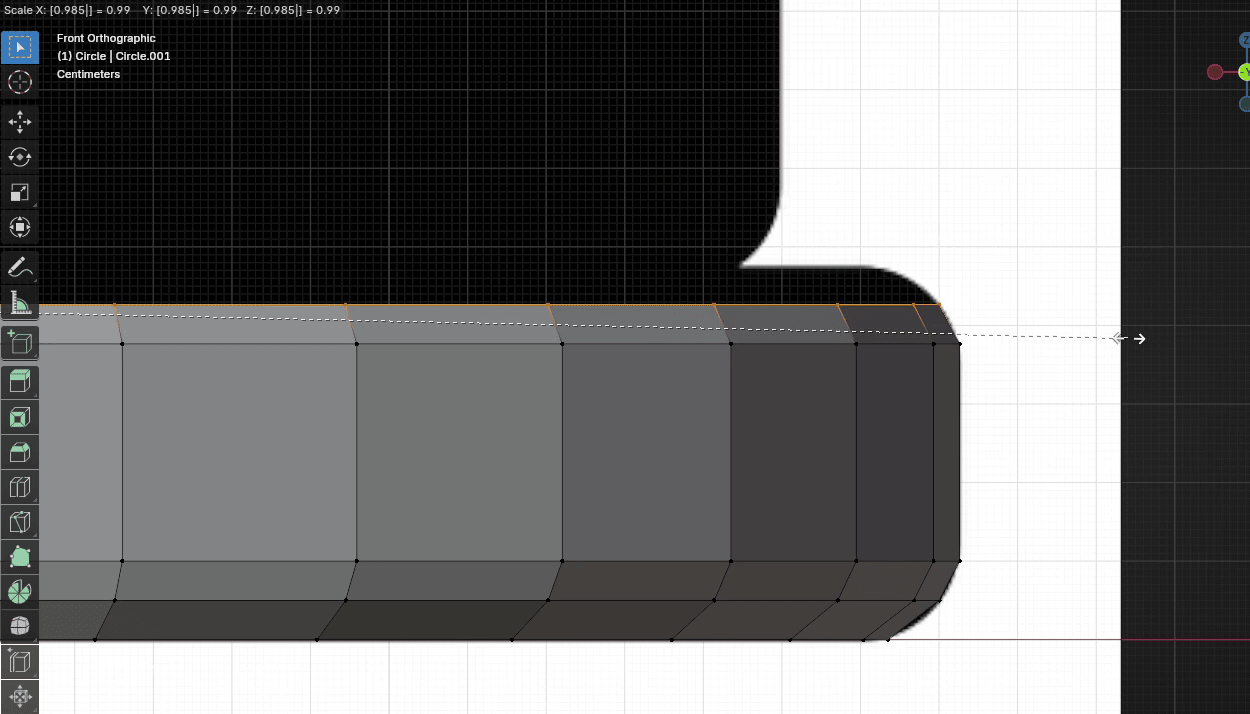The image size is (1250, 714).
Task: Activate the Spin tool
Action: [20, 592]
